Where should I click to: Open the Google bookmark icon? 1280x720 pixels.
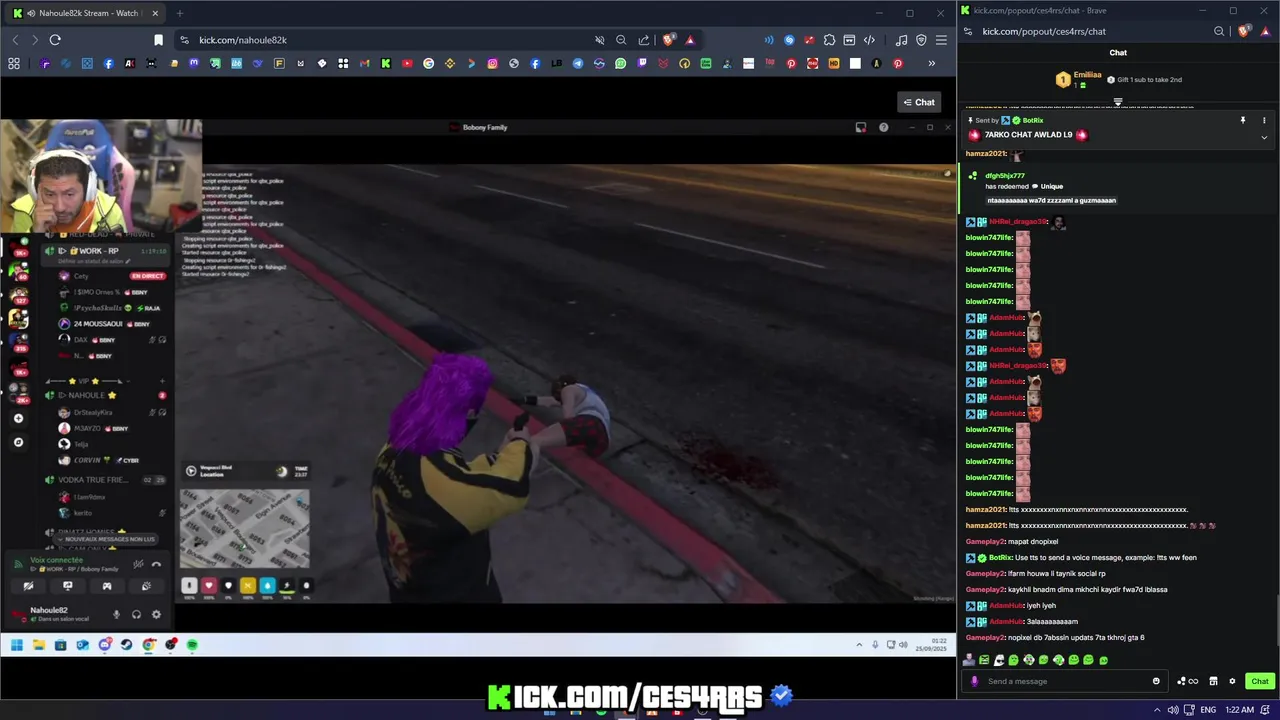429,64
